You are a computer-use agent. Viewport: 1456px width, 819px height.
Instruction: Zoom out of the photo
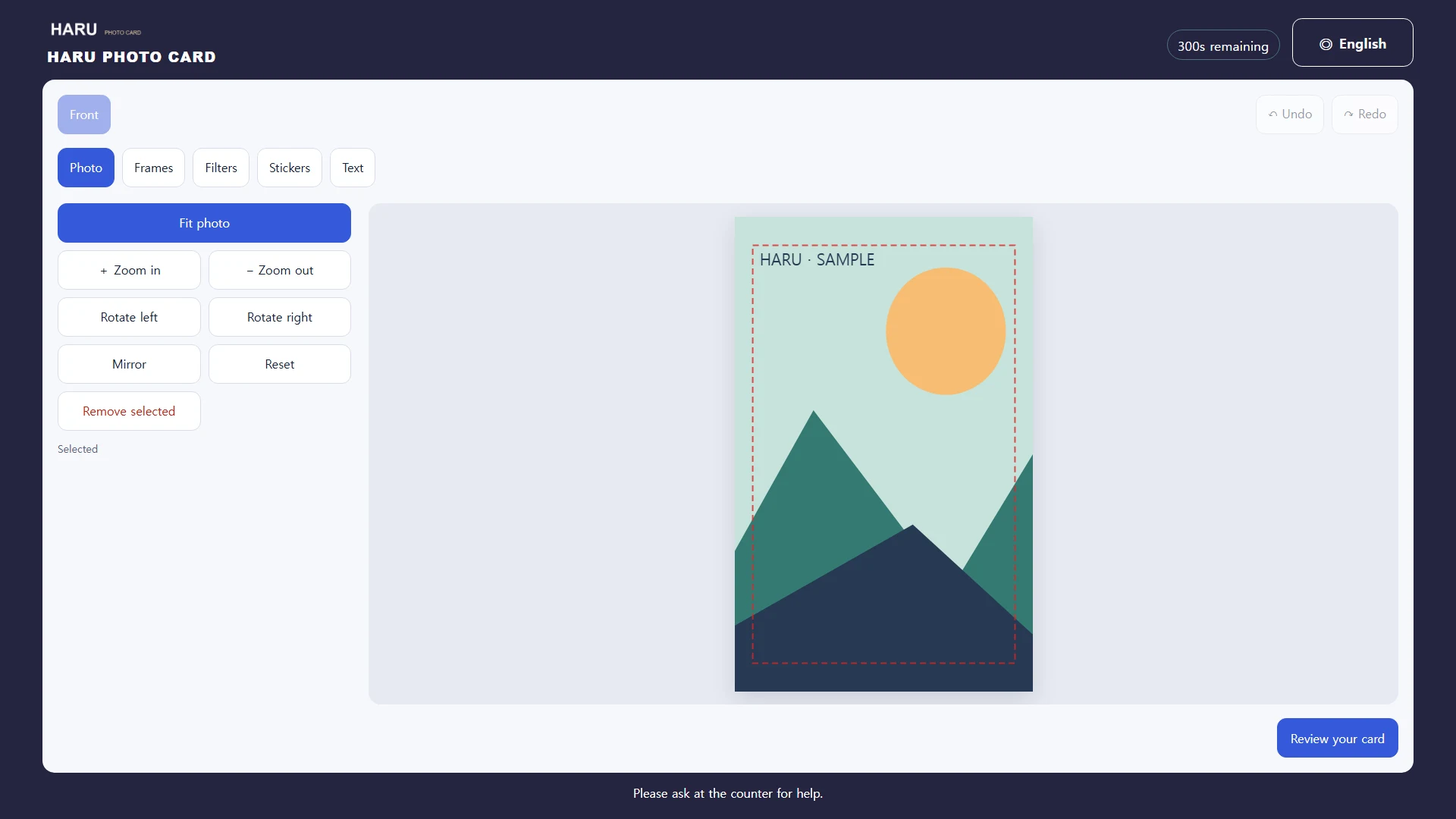(280, 270)
